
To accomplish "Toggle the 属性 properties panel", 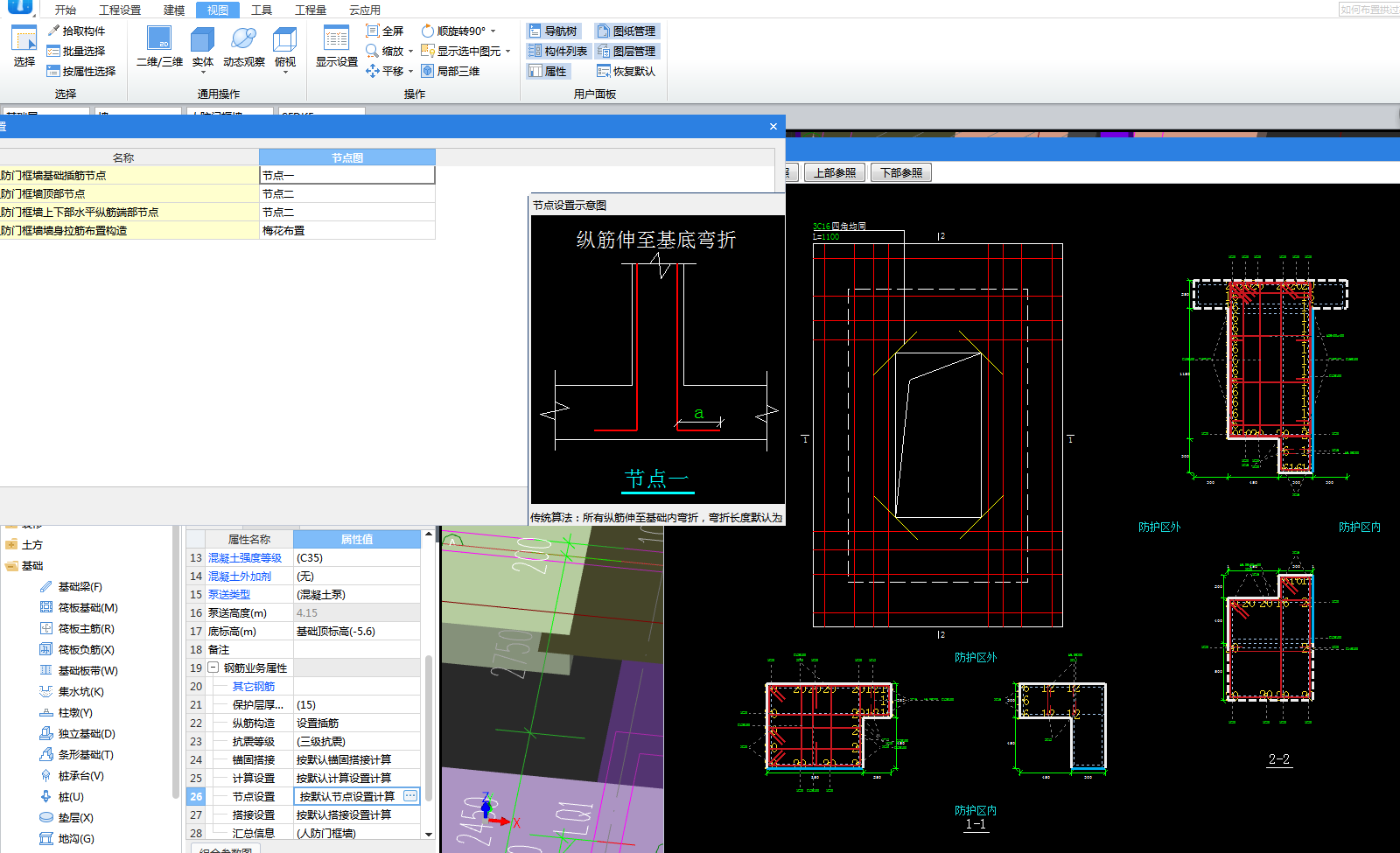I will click(548, 71).
